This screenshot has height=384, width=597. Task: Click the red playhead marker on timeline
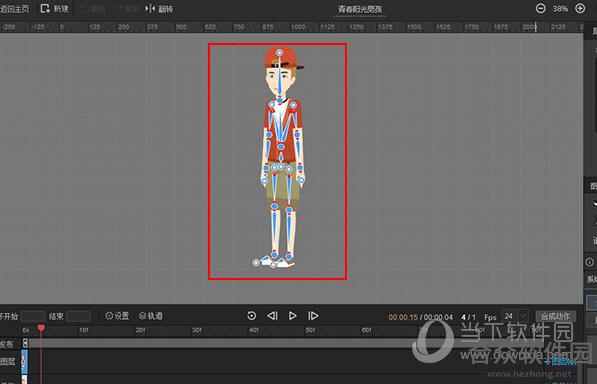click(x=41, y=328)
